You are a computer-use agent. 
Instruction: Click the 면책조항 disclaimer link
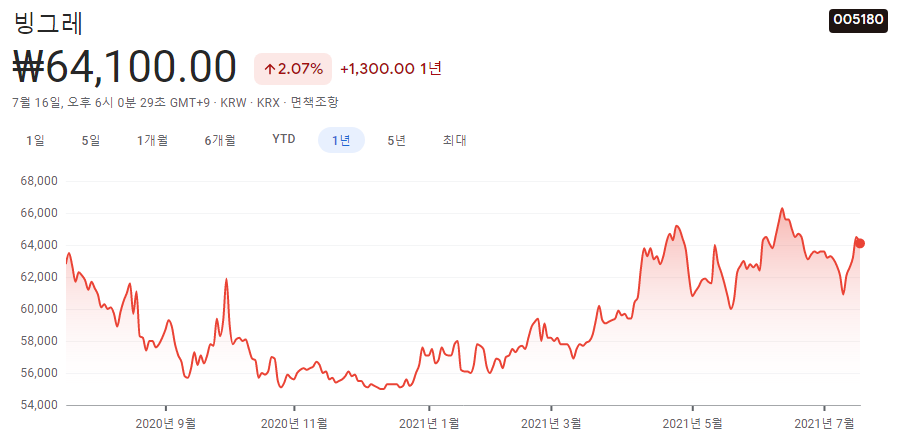[x=315, y=103]
